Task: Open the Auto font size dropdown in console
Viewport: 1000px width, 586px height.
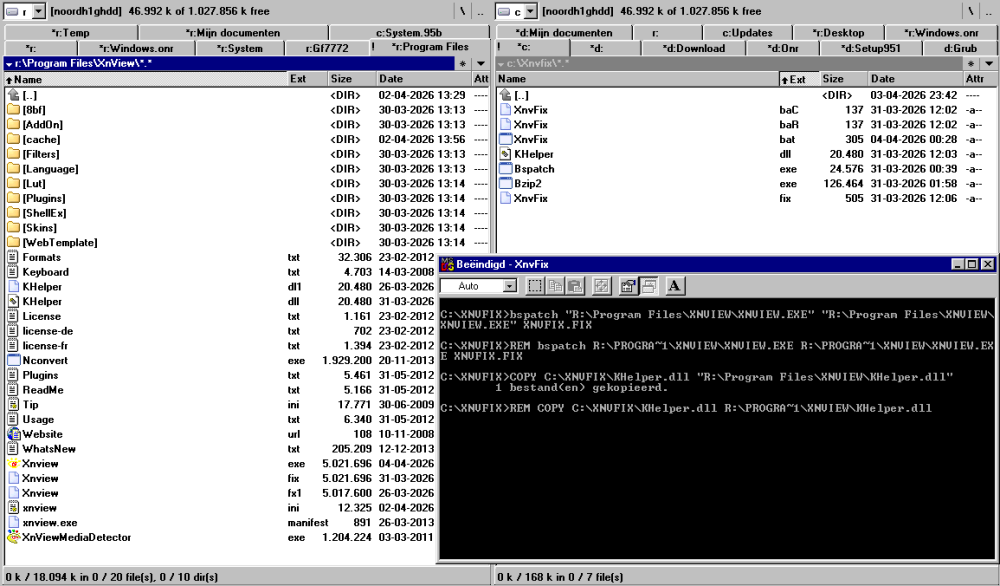Action: (x=510, y=286)
